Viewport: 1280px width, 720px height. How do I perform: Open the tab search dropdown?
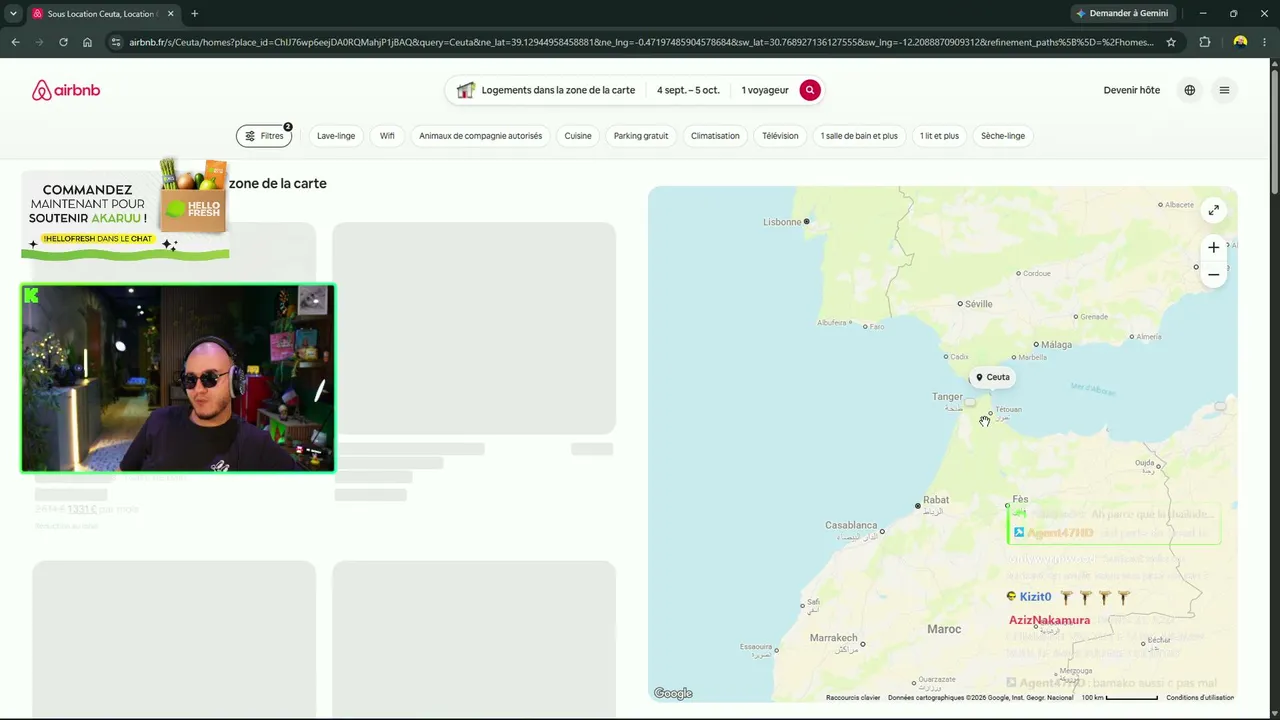(x=13, y=14)
